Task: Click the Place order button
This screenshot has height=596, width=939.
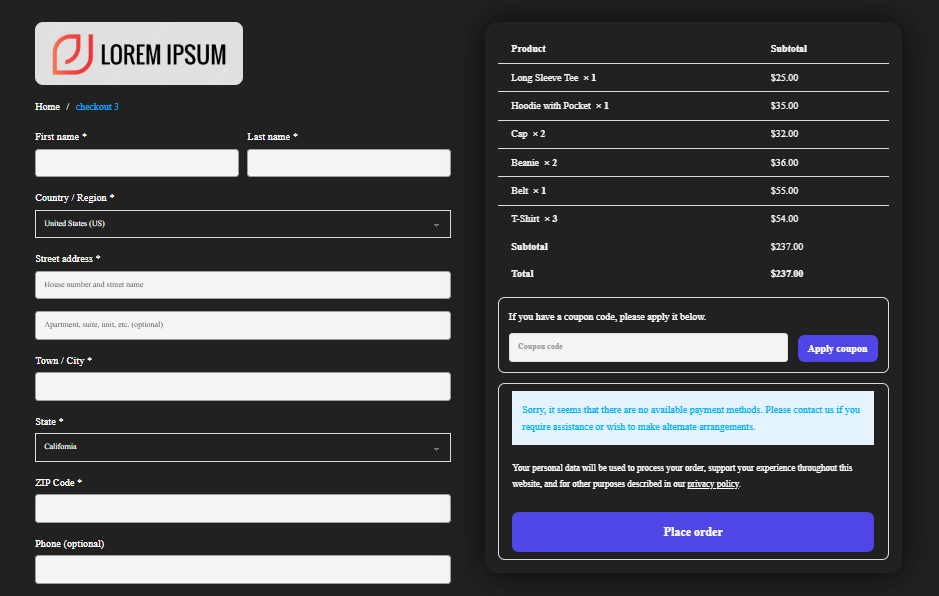Action: click(x=692, y=532)
